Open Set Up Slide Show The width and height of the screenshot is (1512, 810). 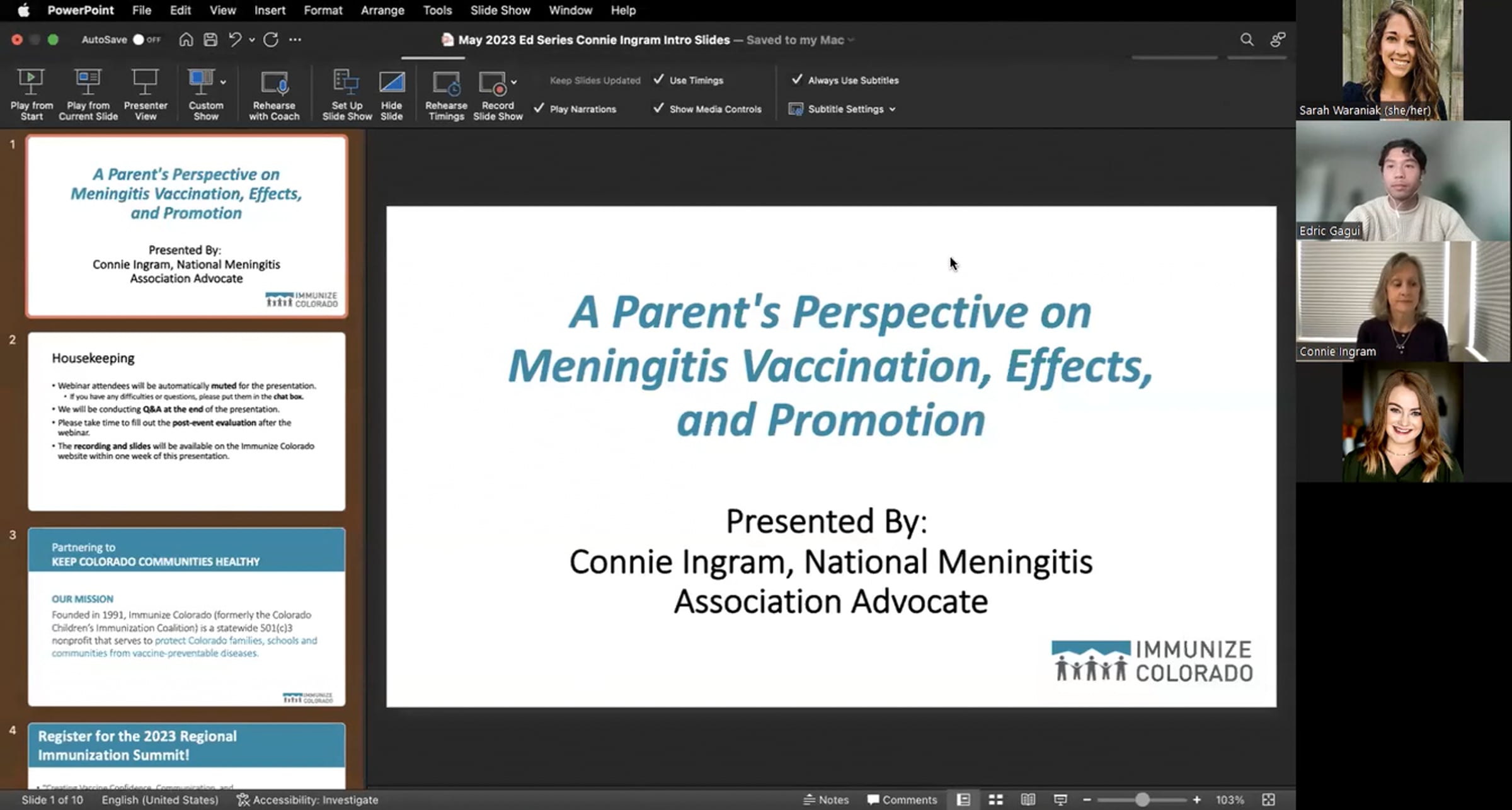pyautogui.click(x=346, y=83)
